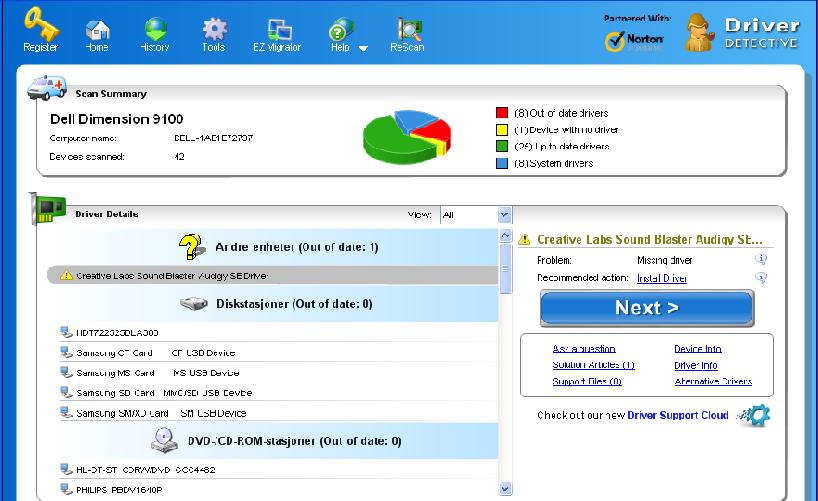818x501 pixels.
Task: Click the red Out of date legend swatch
Action: 502,113
